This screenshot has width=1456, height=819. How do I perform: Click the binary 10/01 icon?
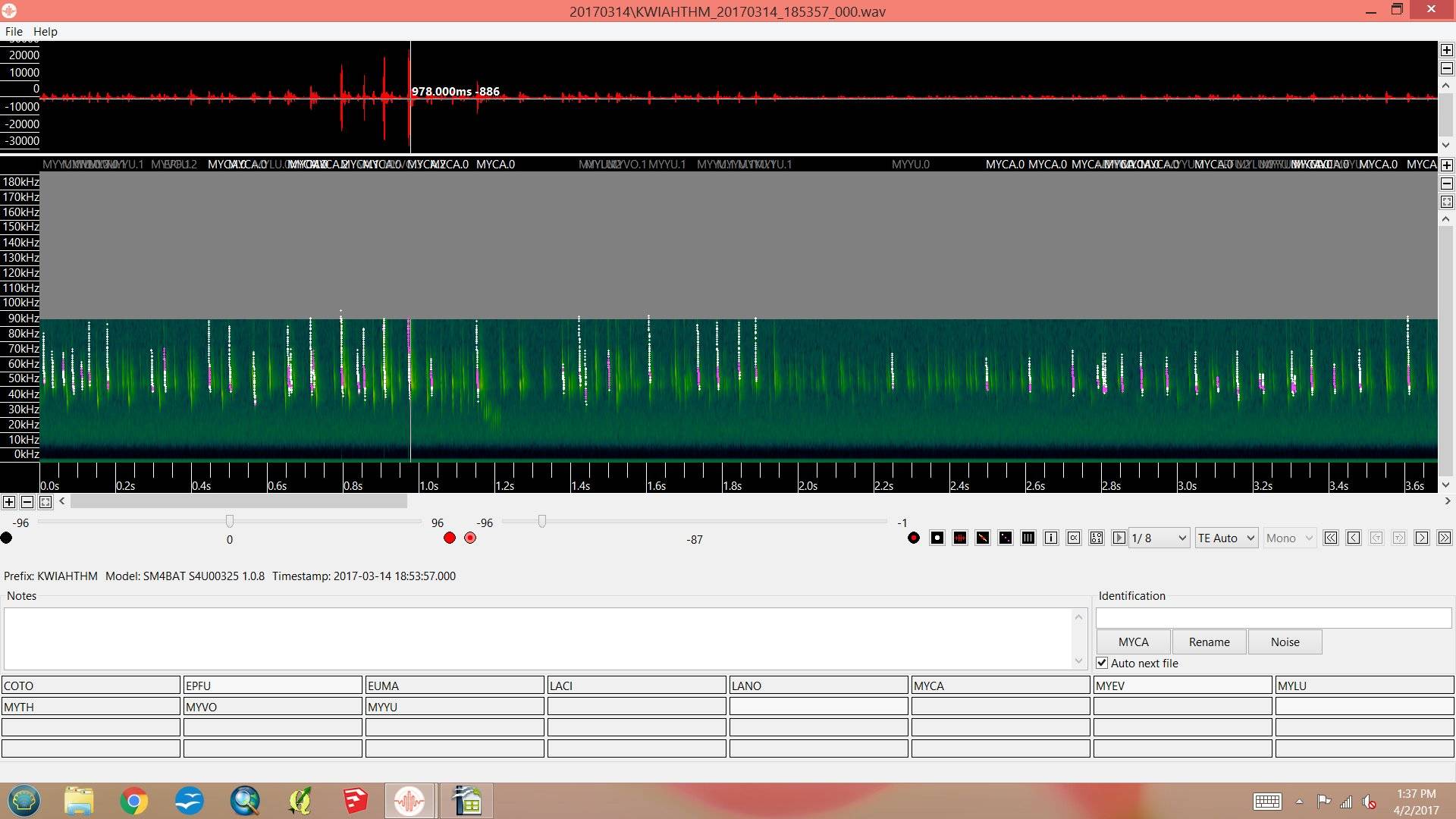click(1097, 538)
